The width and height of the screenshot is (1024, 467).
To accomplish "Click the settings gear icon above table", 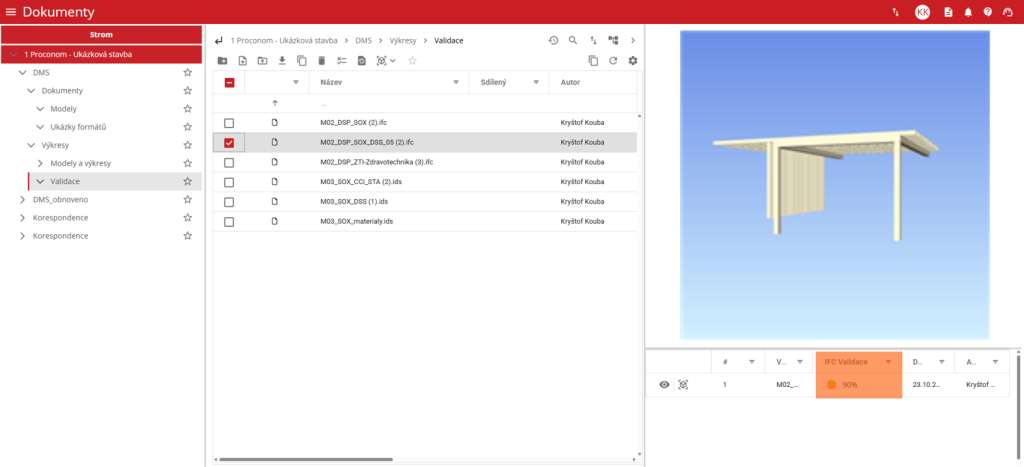I will [x=632, y=61].
